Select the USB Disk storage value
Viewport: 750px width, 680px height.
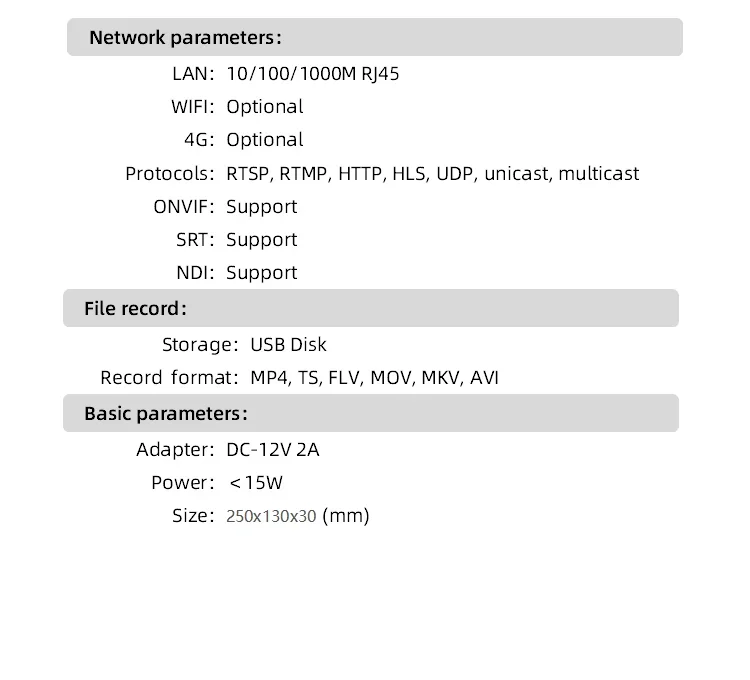click(288, 345)
